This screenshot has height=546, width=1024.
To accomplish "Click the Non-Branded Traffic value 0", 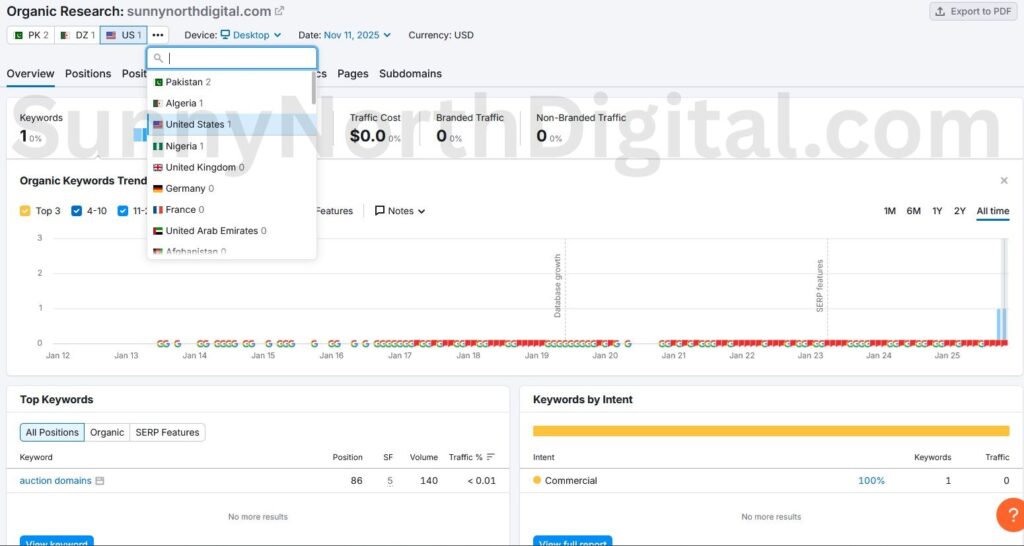I will pyautogui.click(x=541, y=136).
